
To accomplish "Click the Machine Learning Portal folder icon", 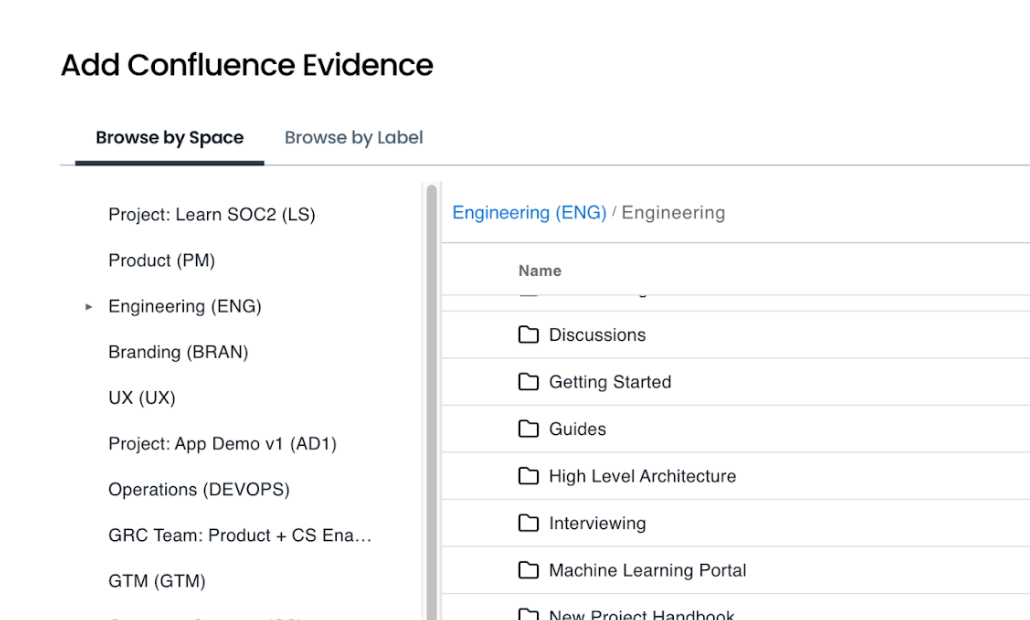I will point(528,570).
